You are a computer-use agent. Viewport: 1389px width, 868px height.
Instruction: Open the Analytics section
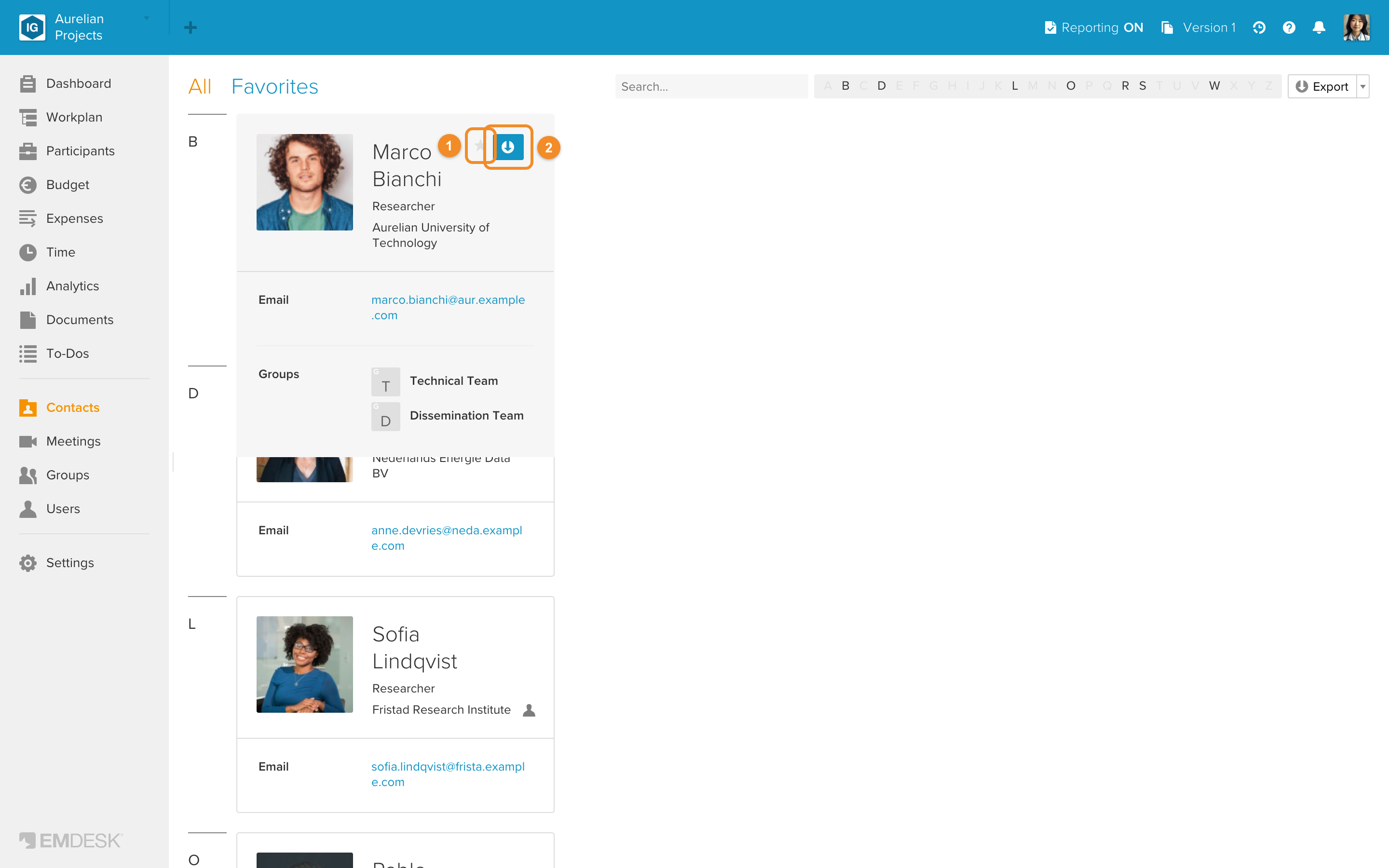coord(59,286)
